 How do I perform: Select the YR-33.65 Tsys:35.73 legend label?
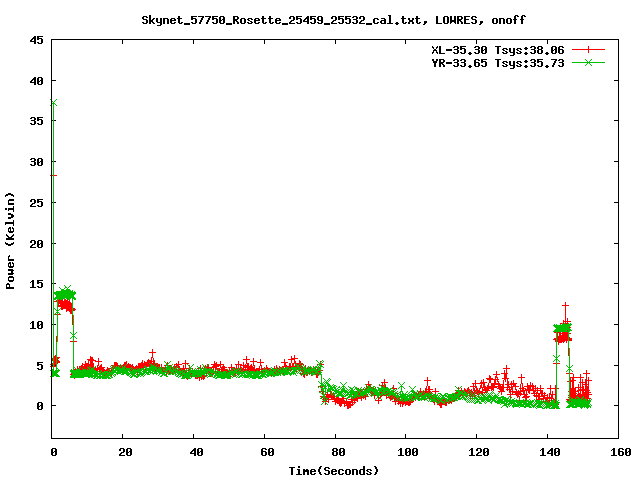point(498,63)
